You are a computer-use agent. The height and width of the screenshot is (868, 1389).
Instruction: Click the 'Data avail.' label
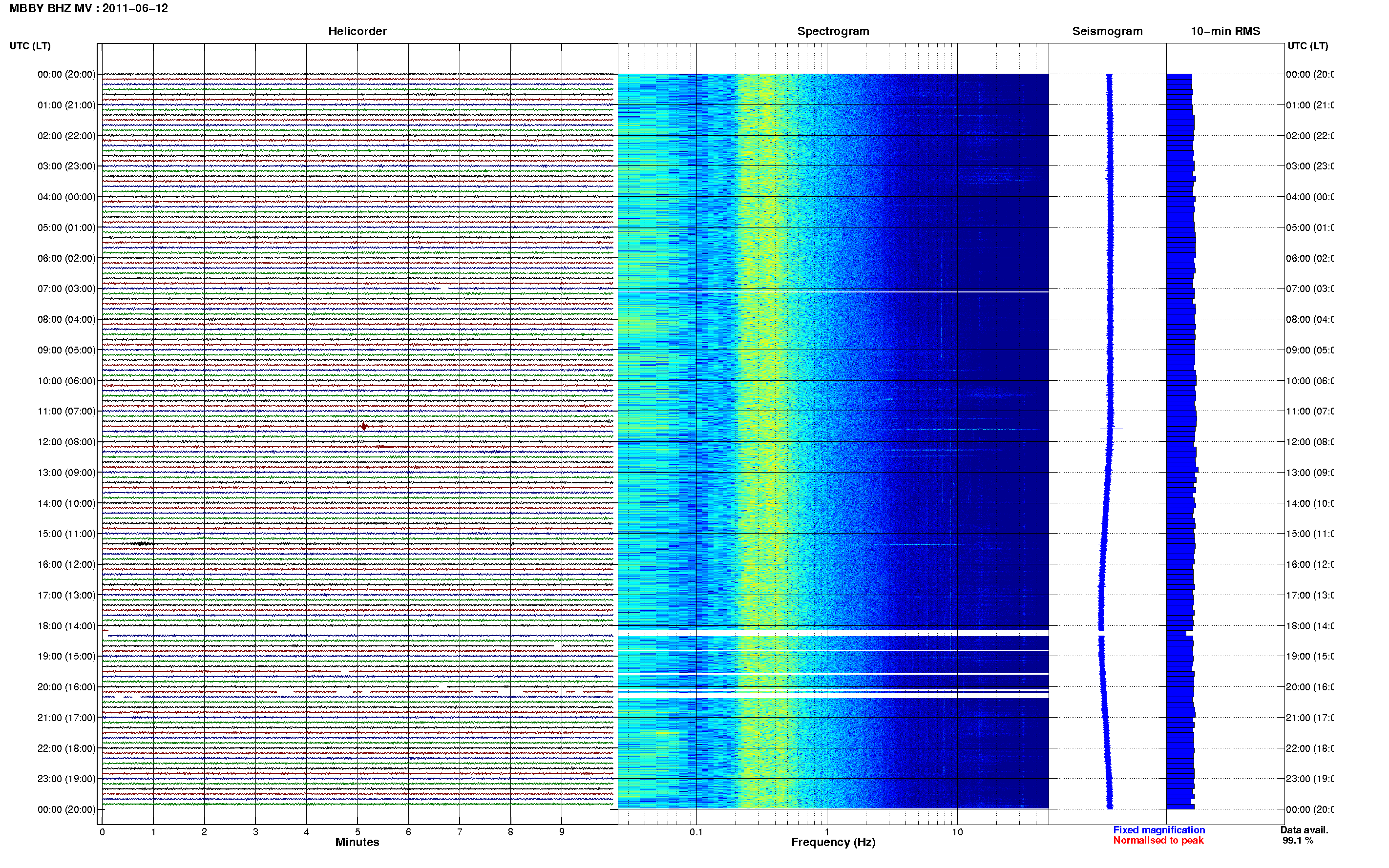[x=1304, y=830]
